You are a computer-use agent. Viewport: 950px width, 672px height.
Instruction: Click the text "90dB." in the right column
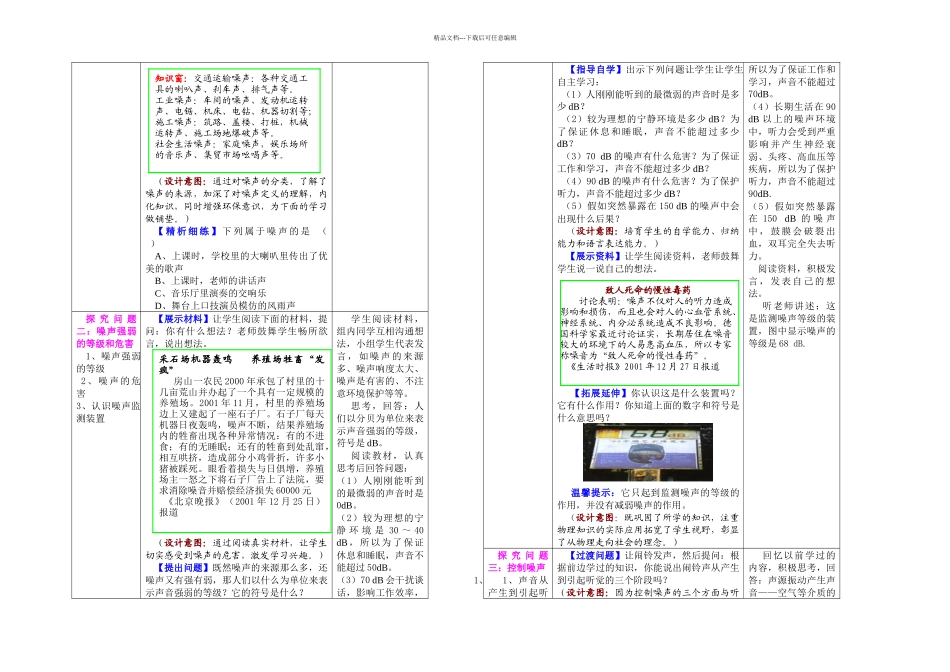(x=760, y=193)
